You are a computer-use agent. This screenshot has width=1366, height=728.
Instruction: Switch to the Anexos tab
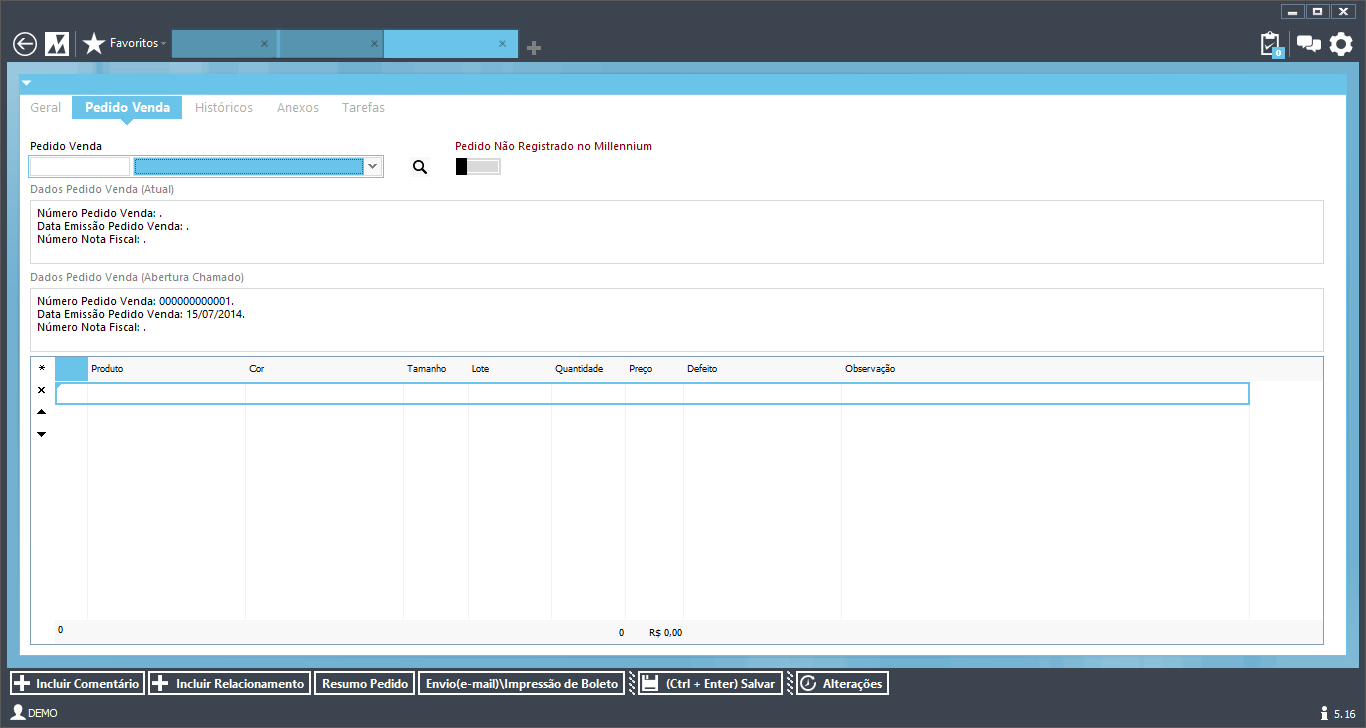[298, 108]
